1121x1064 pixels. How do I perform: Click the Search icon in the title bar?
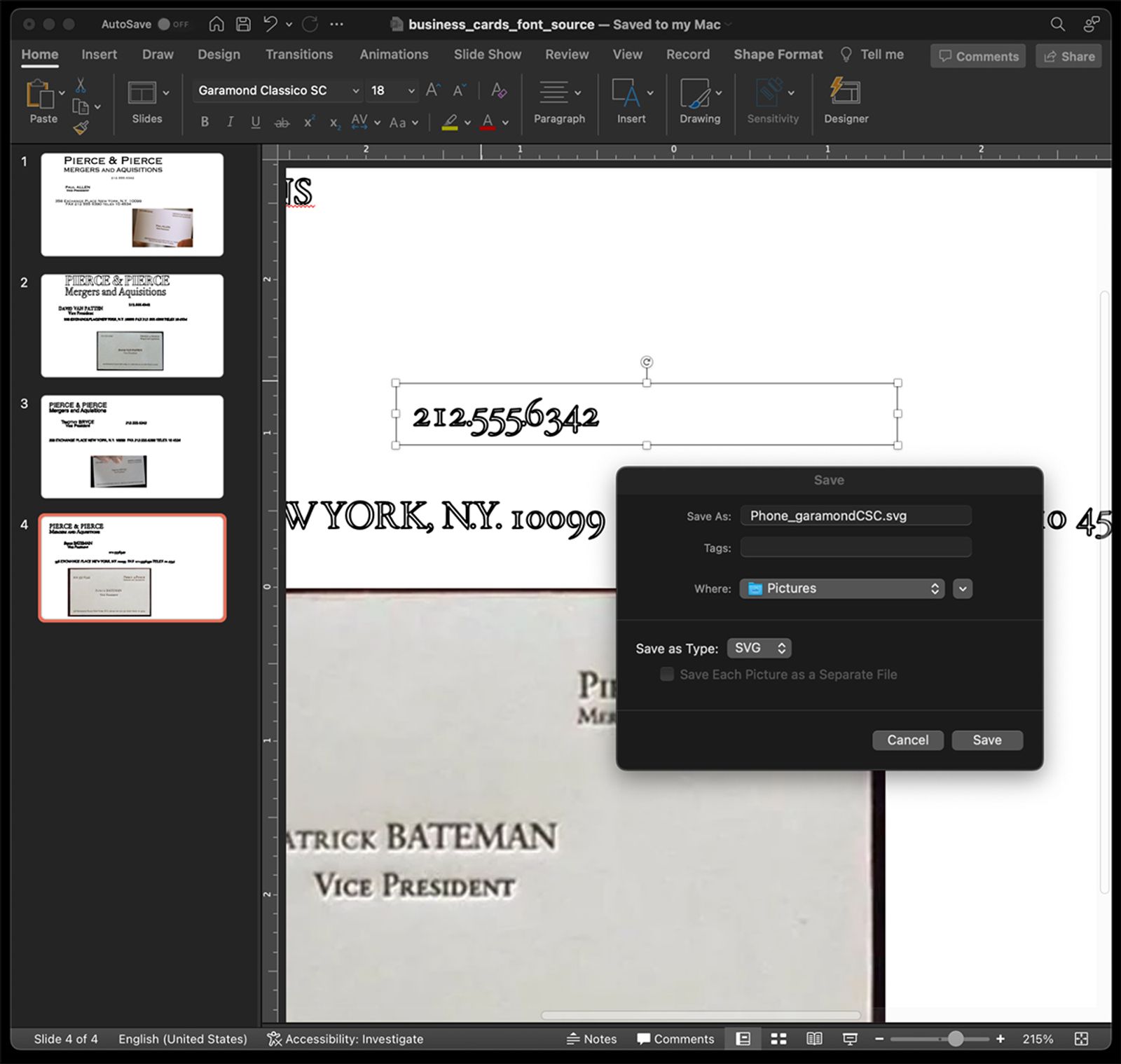(1057, 23)
